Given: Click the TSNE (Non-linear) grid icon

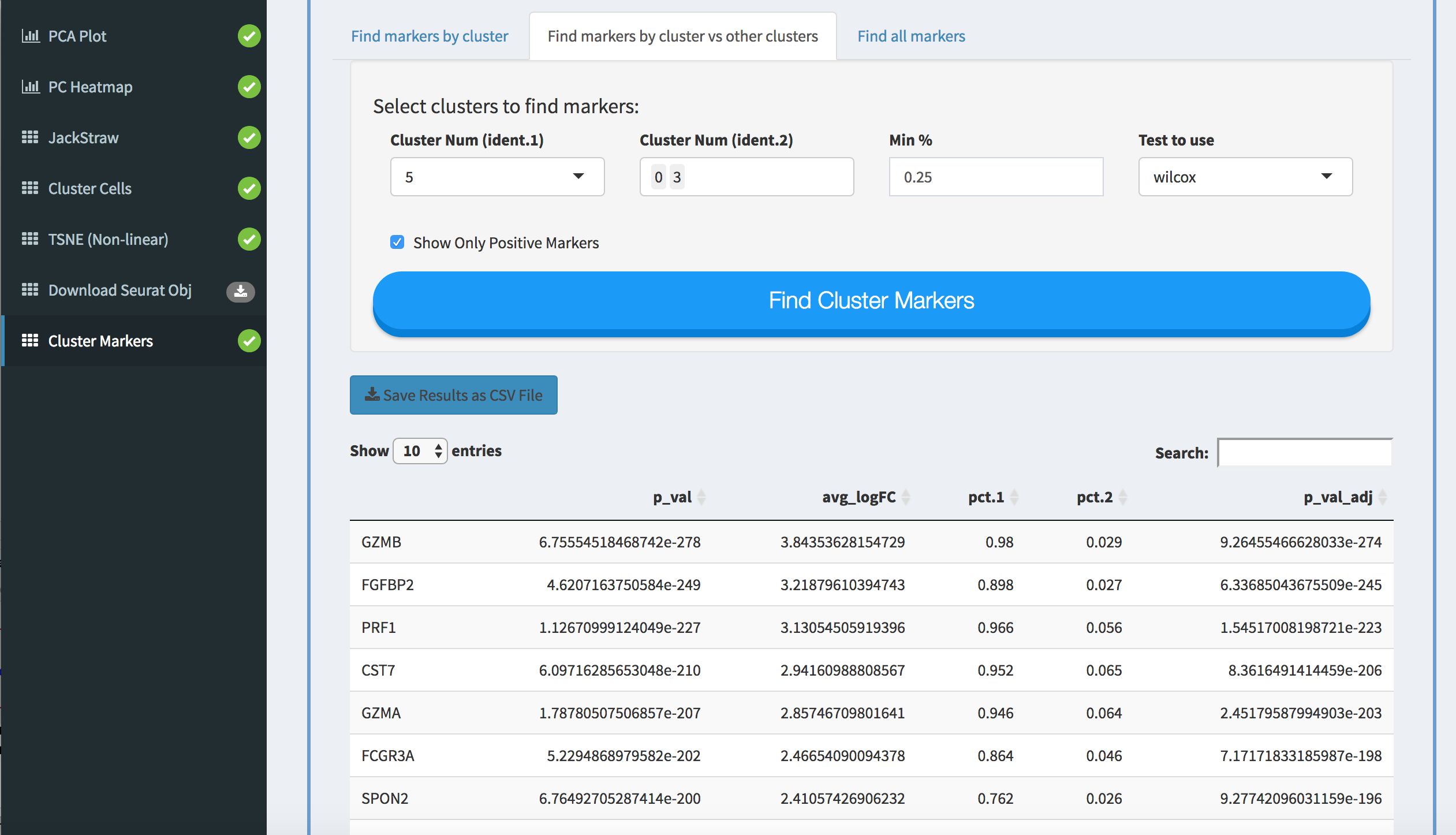Looking at the screenshot, I should pyautogui.click(x=30, y=239).
